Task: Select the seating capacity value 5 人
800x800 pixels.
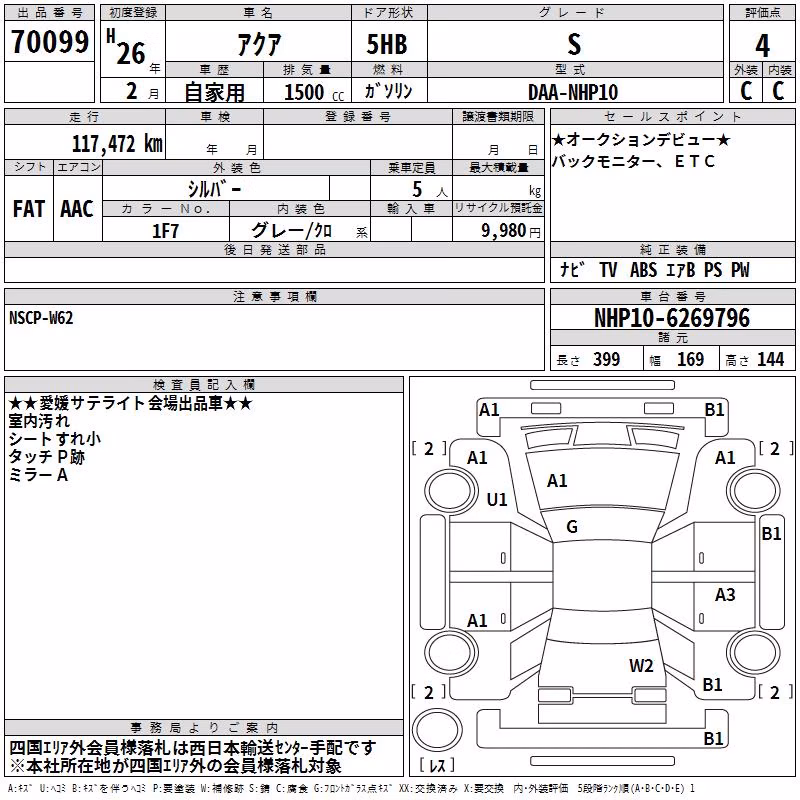Action: pyautogui.click(x=430, y=190)
